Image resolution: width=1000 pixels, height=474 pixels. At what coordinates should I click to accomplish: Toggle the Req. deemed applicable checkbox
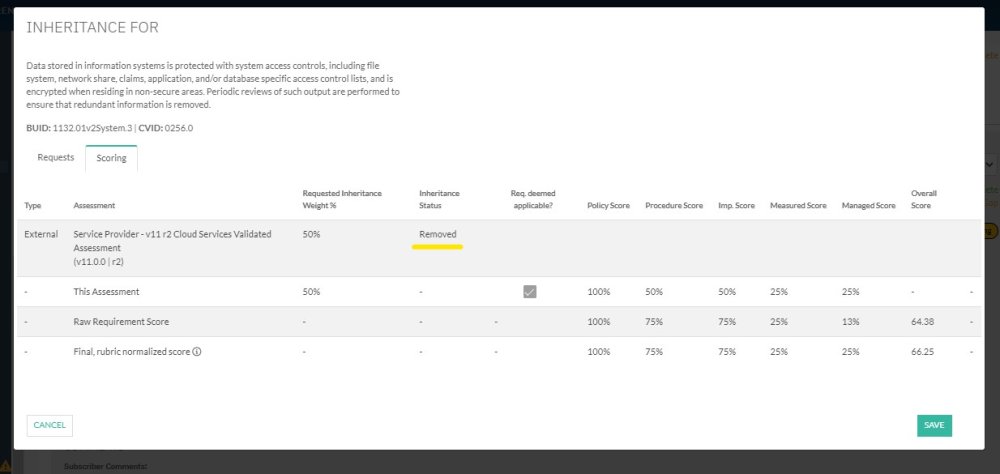tap(530, 292)
